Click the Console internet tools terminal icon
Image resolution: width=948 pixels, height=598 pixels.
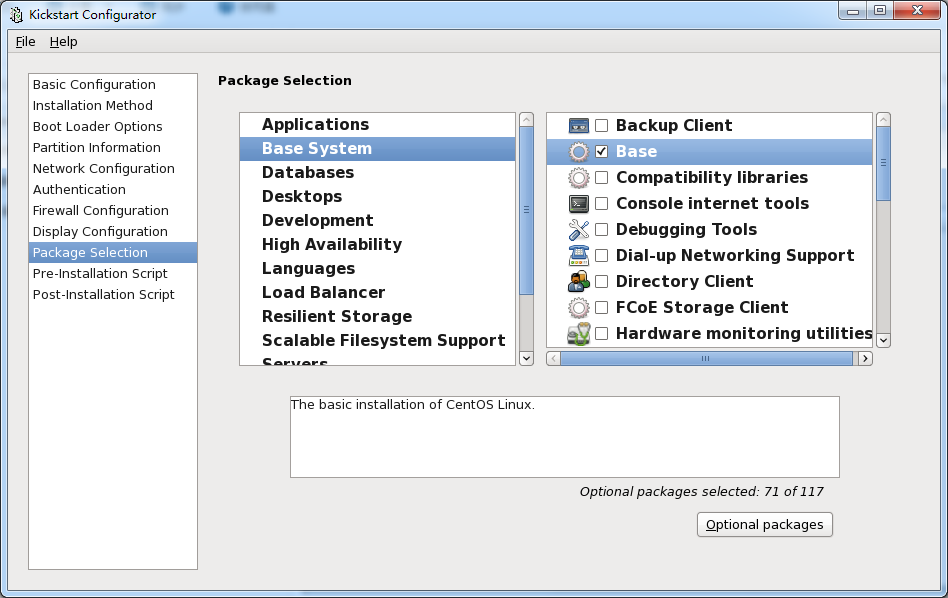pos(579,204)
